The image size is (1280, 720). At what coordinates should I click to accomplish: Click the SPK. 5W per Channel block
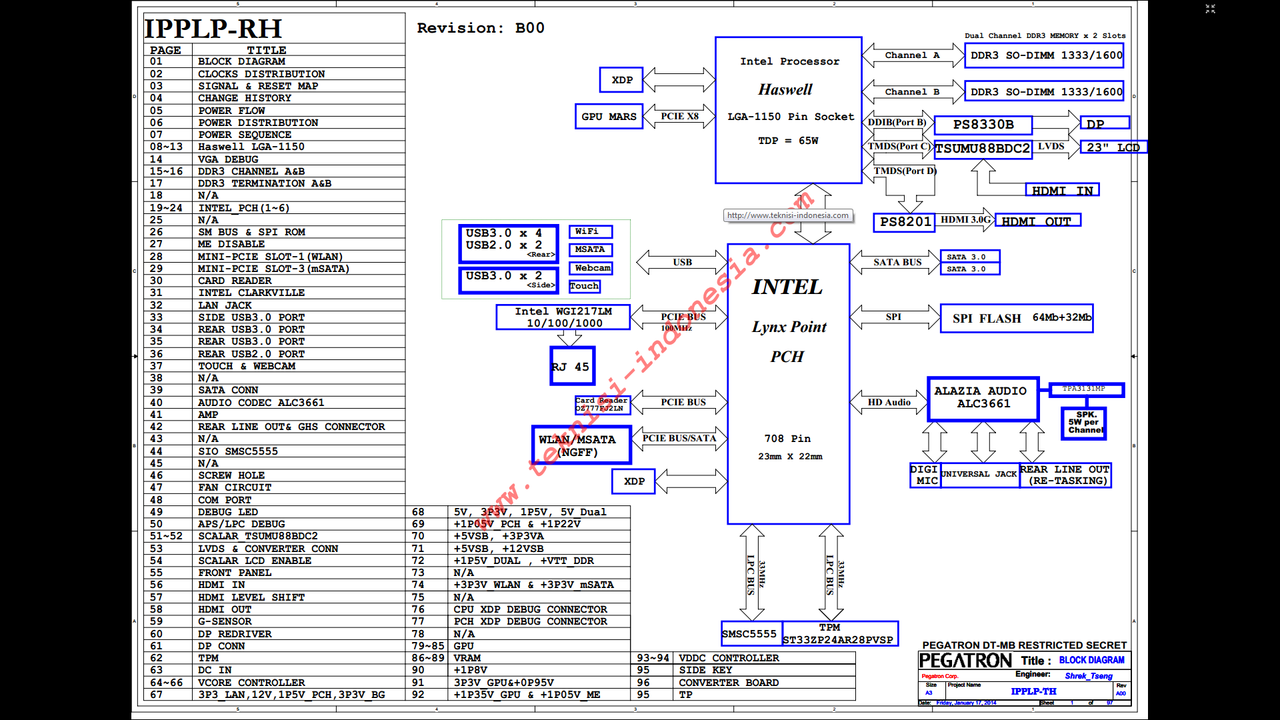[x=1086, y=422]
